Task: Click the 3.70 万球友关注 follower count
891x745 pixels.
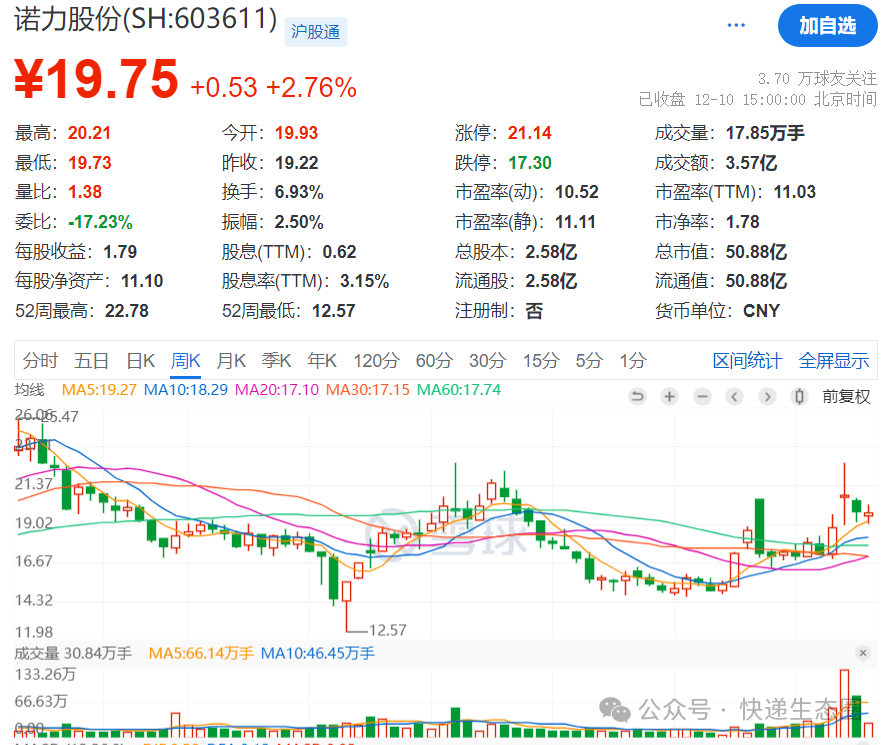Action: coord(817,78)
